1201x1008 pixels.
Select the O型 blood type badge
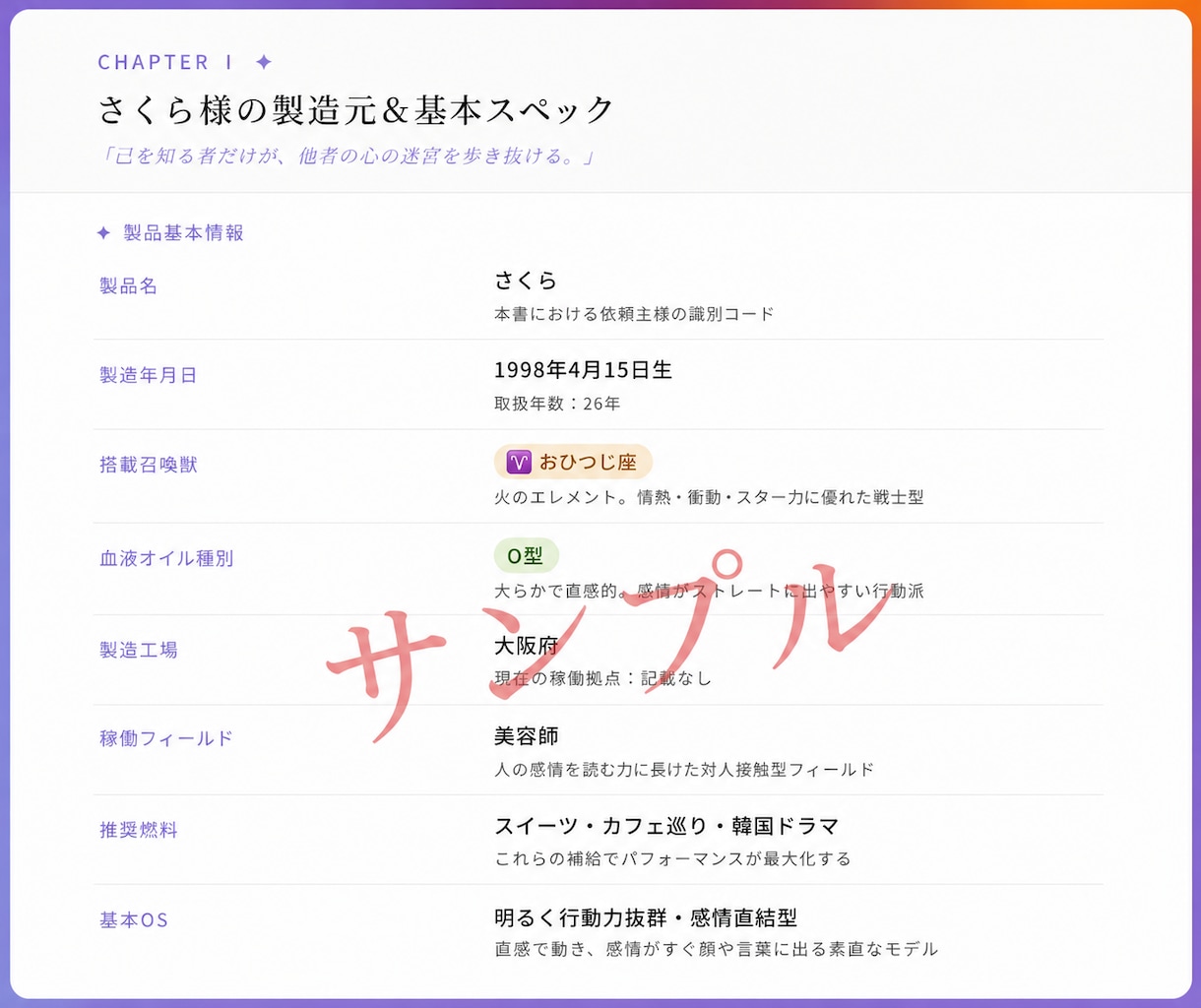(526, 556)
